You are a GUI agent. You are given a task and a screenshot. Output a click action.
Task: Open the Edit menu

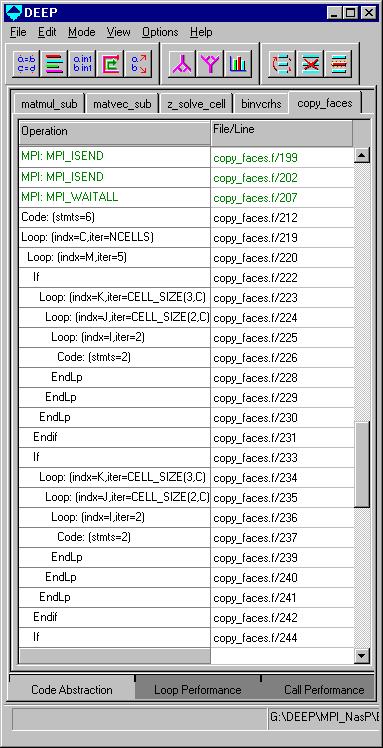pos(47,32)
